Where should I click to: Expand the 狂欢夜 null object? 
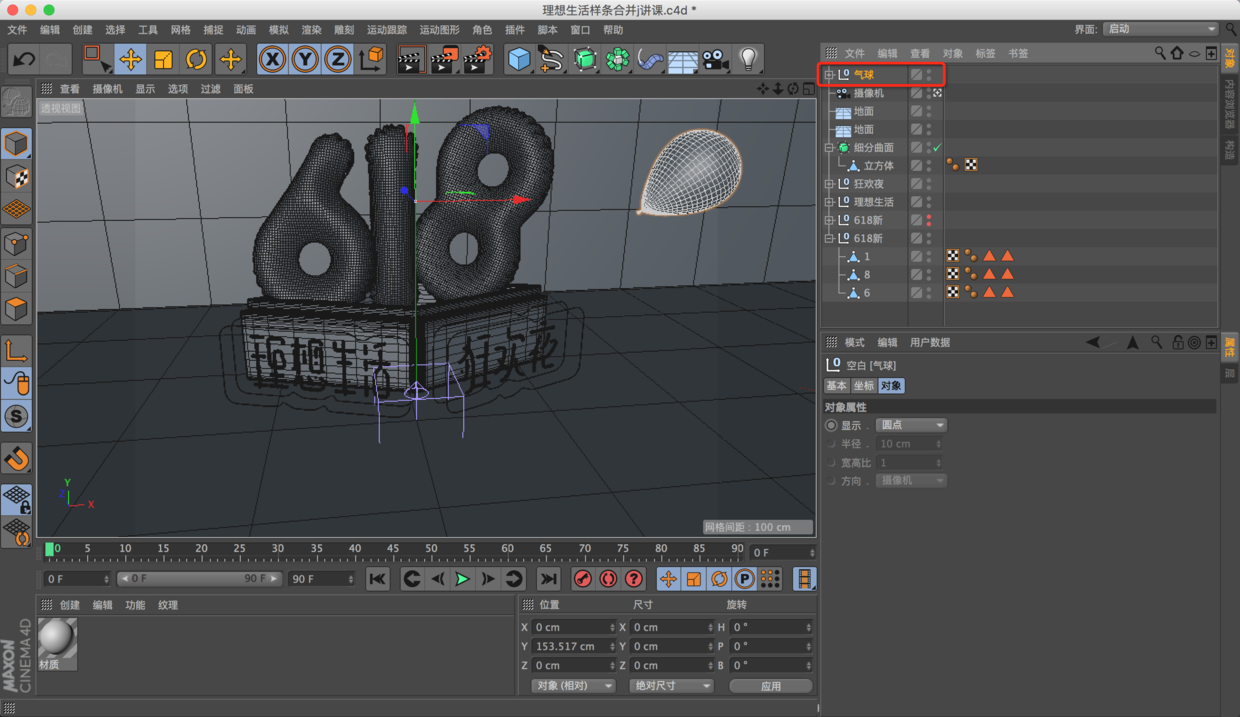pyautogui.click(x=829, y=184)
